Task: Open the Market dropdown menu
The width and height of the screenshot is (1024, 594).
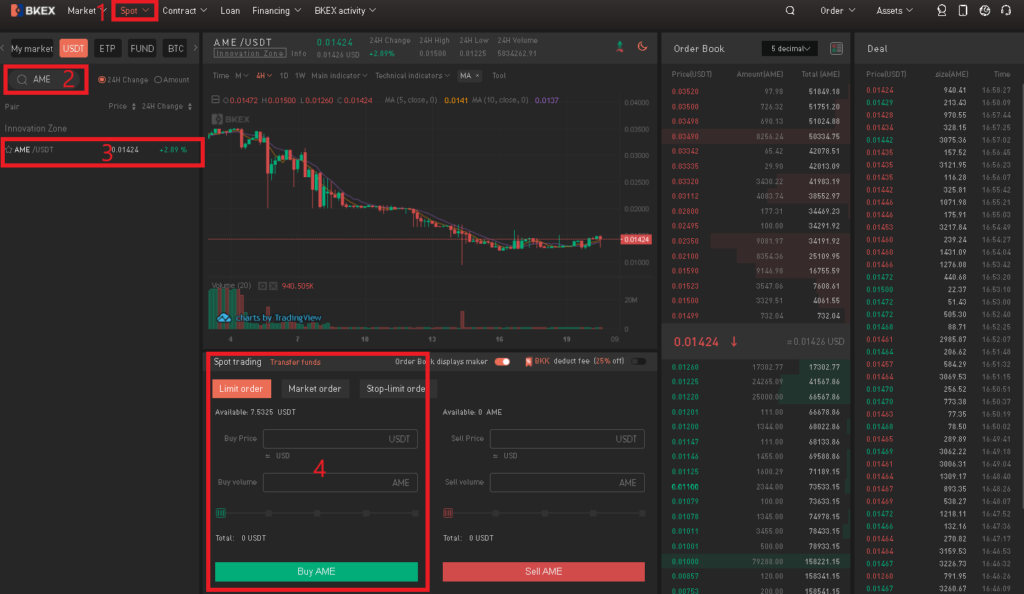Action: [x=86, y=10]
